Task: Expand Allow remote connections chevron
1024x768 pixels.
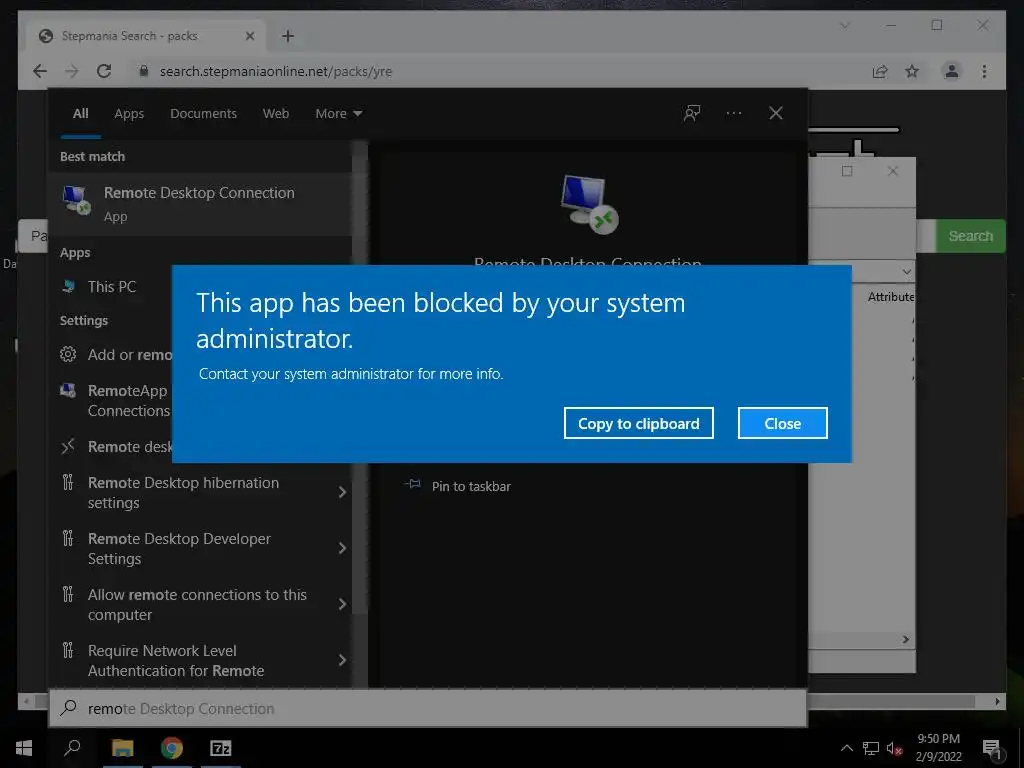Action: [342, 605]
